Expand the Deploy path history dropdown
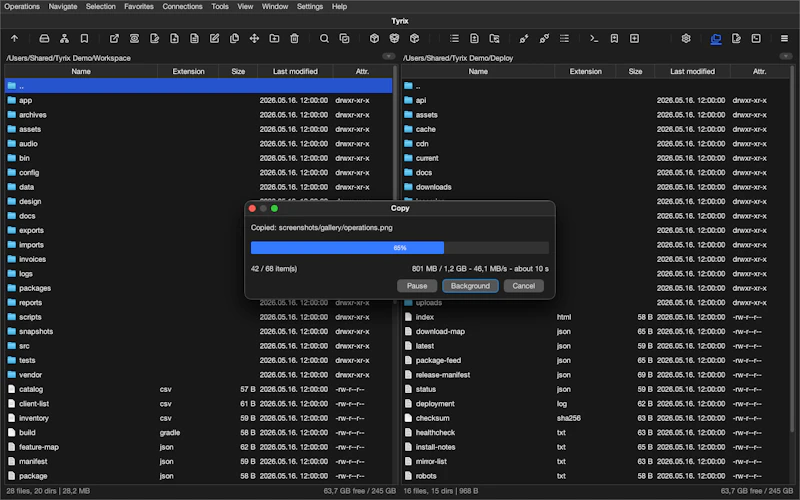This screenshot has width=800, height=500. (785, 57)
